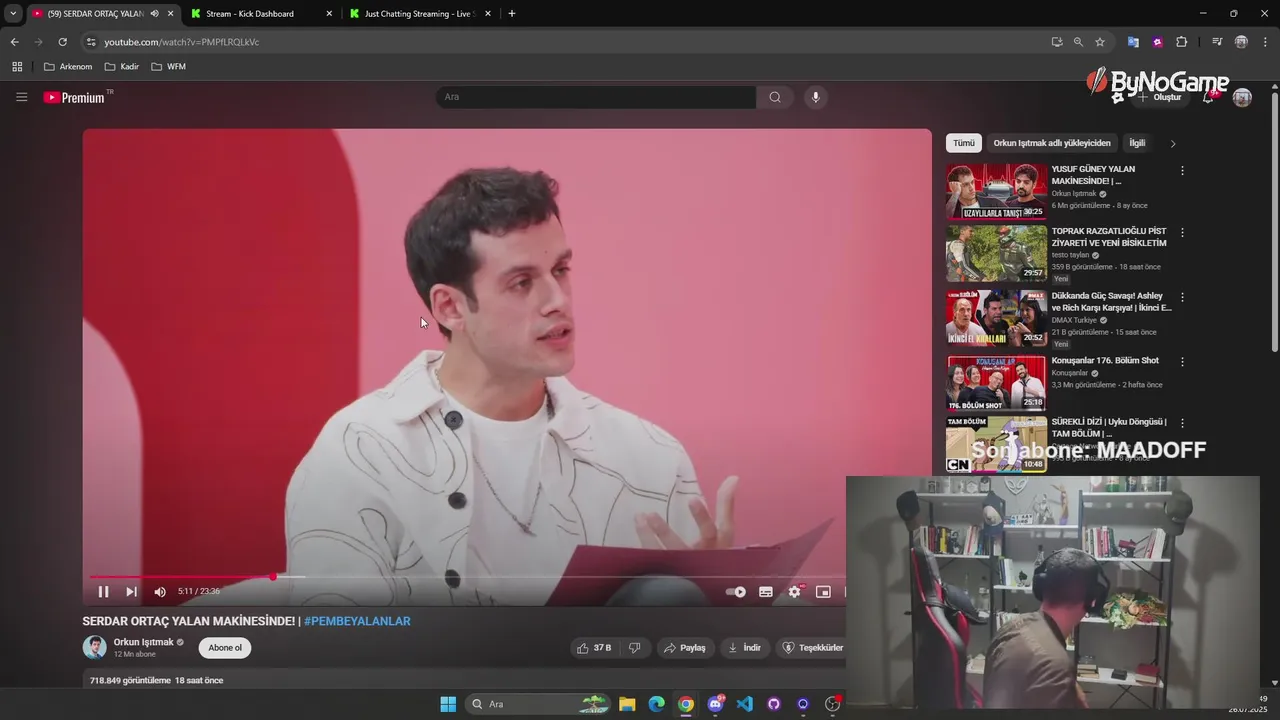
Task: Open the Orkun Işıtmak channel avatar
Action: tap(94, 647)
